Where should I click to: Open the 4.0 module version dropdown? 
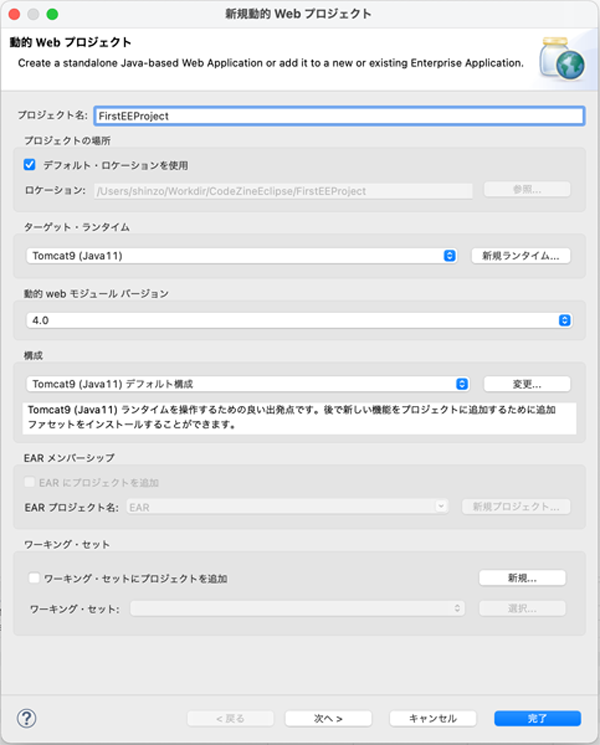[299, 320]
